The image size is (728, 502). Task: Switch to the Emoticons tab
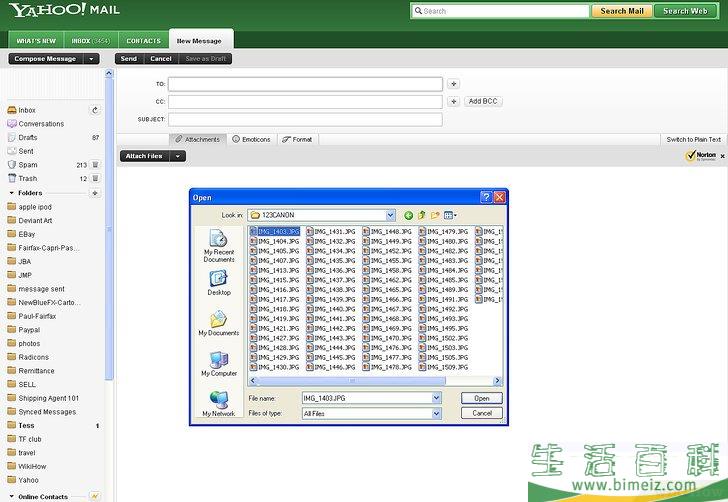(x=251, y=139)
